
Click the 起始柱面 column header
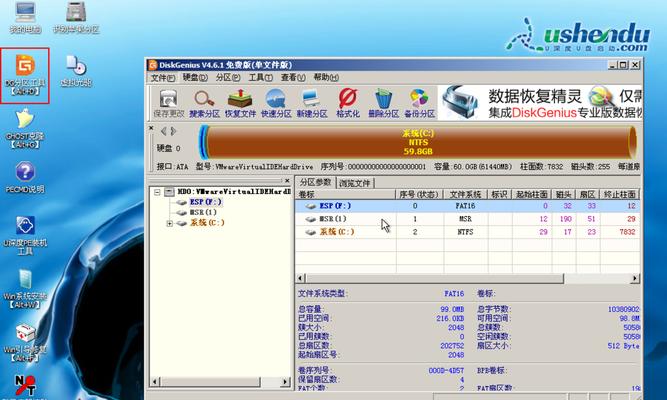(x=532, y=194)
